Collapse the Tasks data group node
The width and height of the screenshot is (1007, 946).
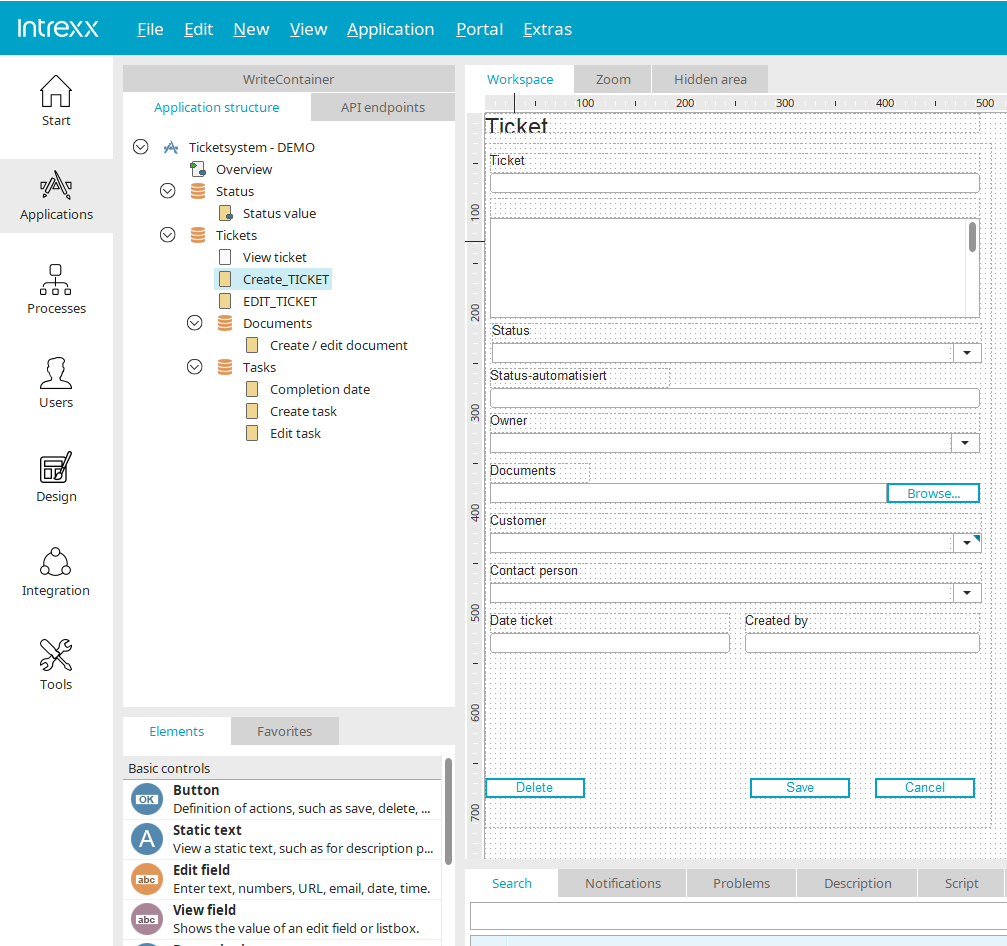click(195, 367)
